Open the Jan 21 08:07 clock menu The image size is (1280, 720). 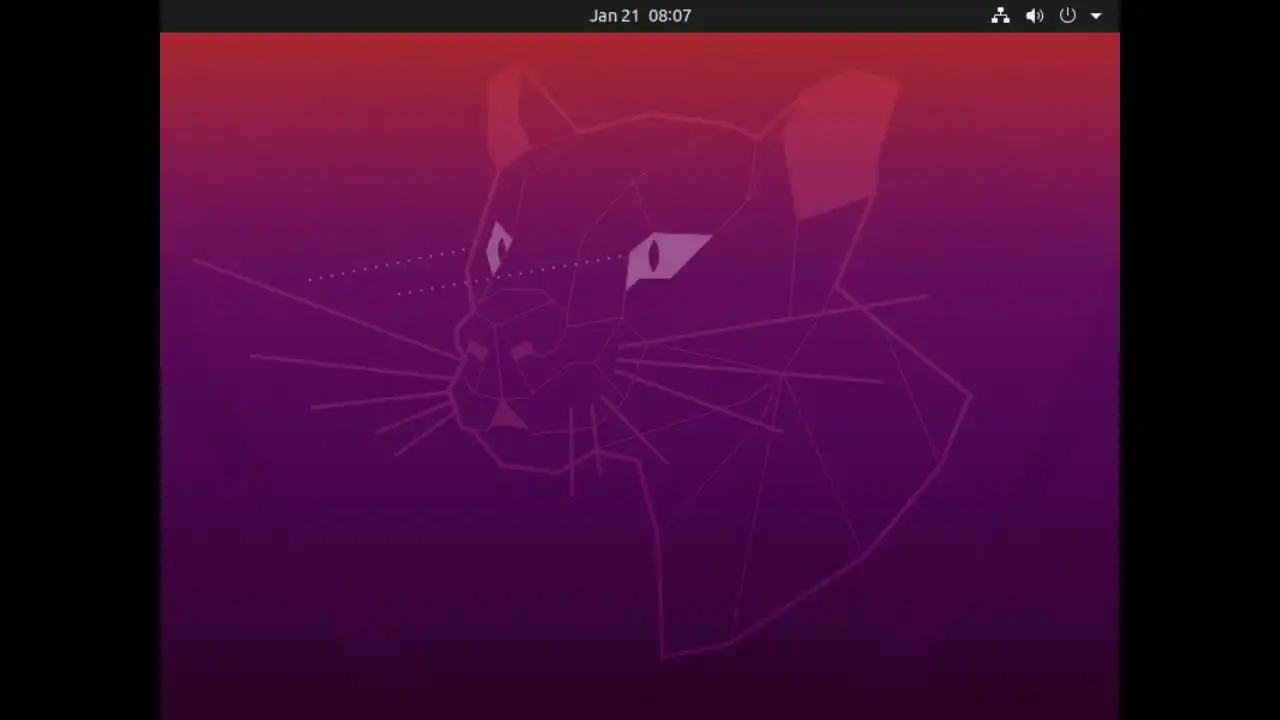(x=640, y=15)
